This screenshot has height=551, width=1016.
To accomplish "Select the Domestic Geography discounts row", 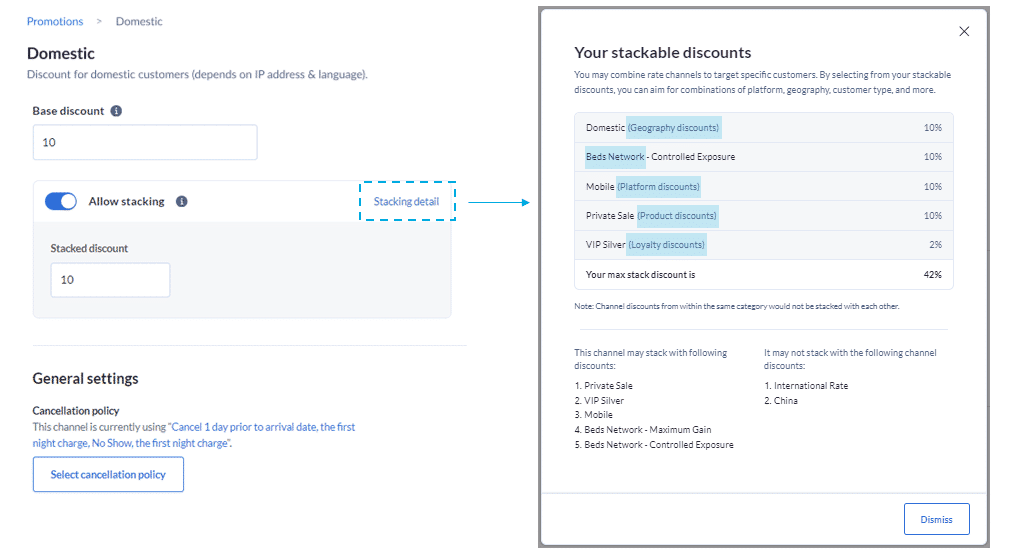I will pyautogui.click(x=763, y=128).
